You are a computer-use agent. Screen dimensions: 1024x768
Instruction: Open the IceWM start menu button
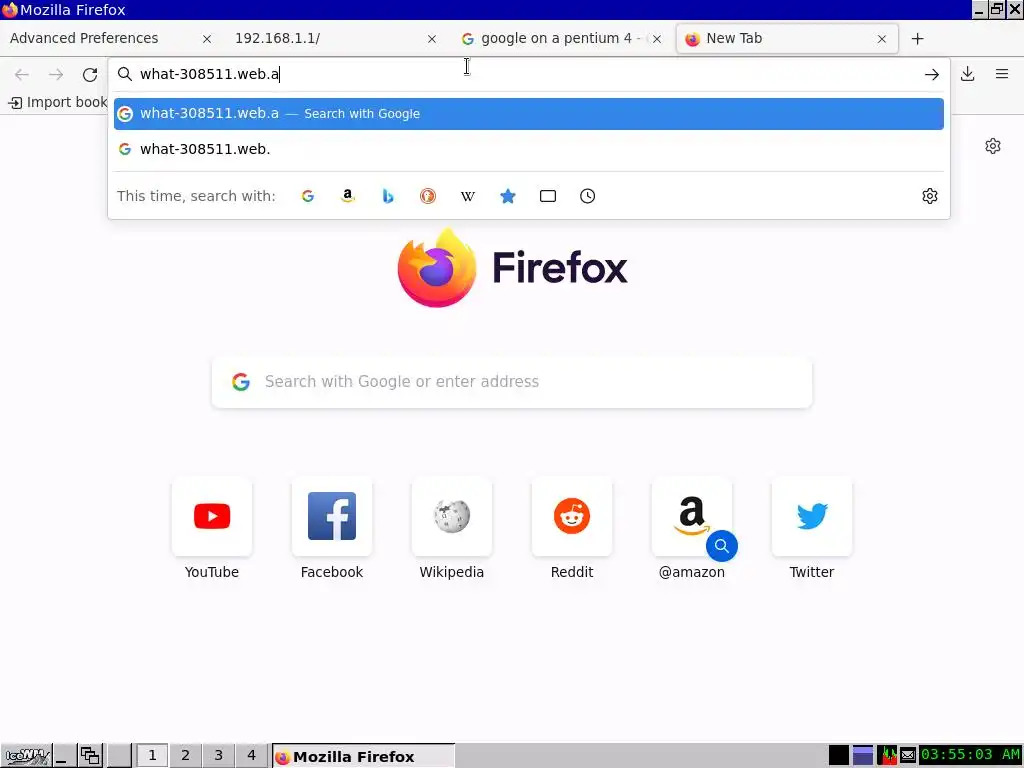(26, 756)
